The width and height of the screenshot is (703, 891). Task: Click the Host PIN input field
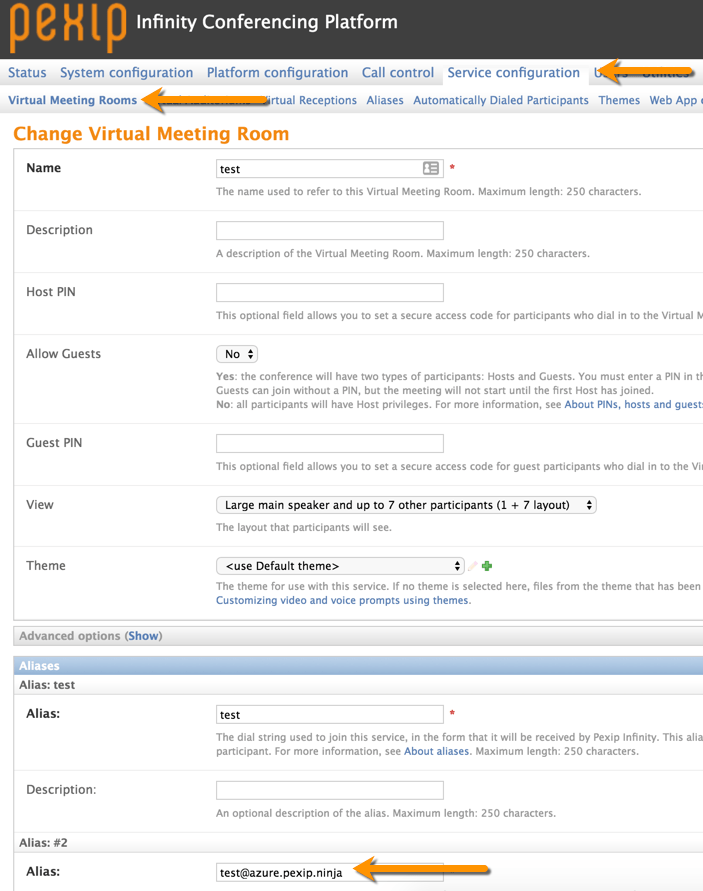click(x=330, y=292)
